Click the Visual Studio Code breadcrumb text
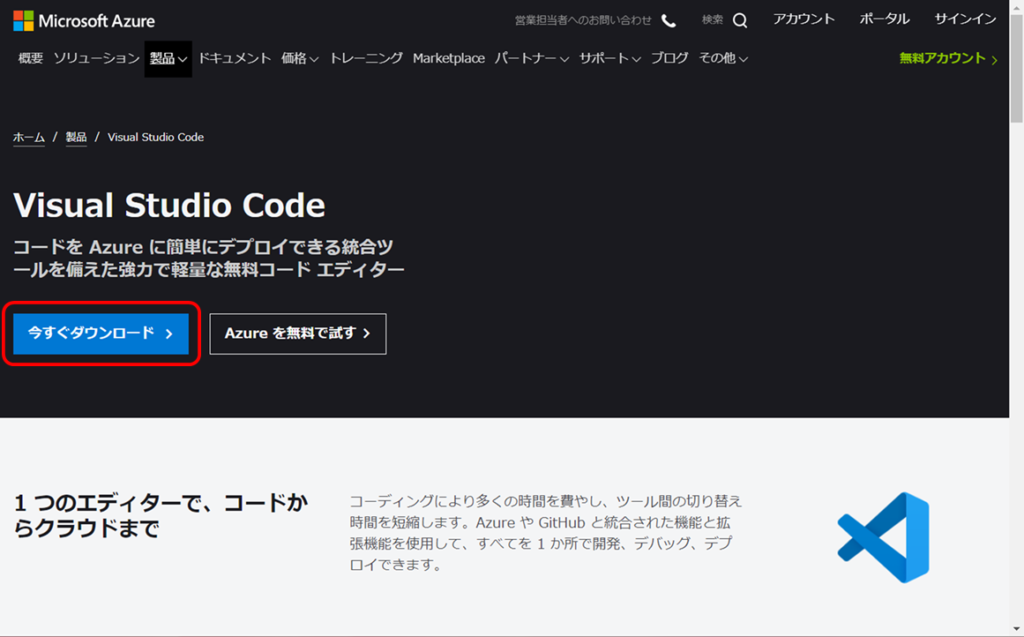The image size is (1024, 637). pyautogui.click(x=155, y=137)
